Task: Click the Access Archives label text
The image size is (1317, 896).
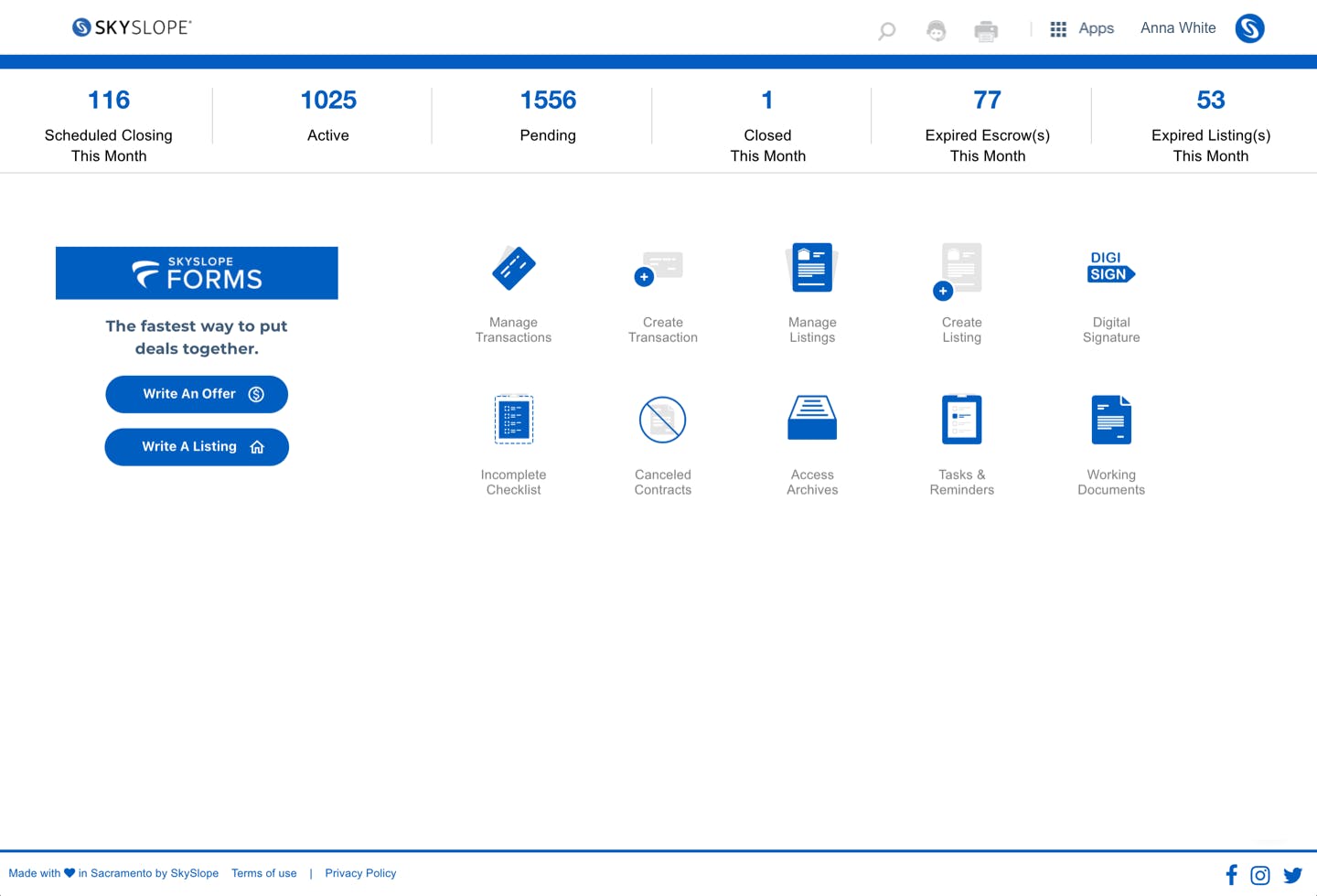Action: pos(812,483)
